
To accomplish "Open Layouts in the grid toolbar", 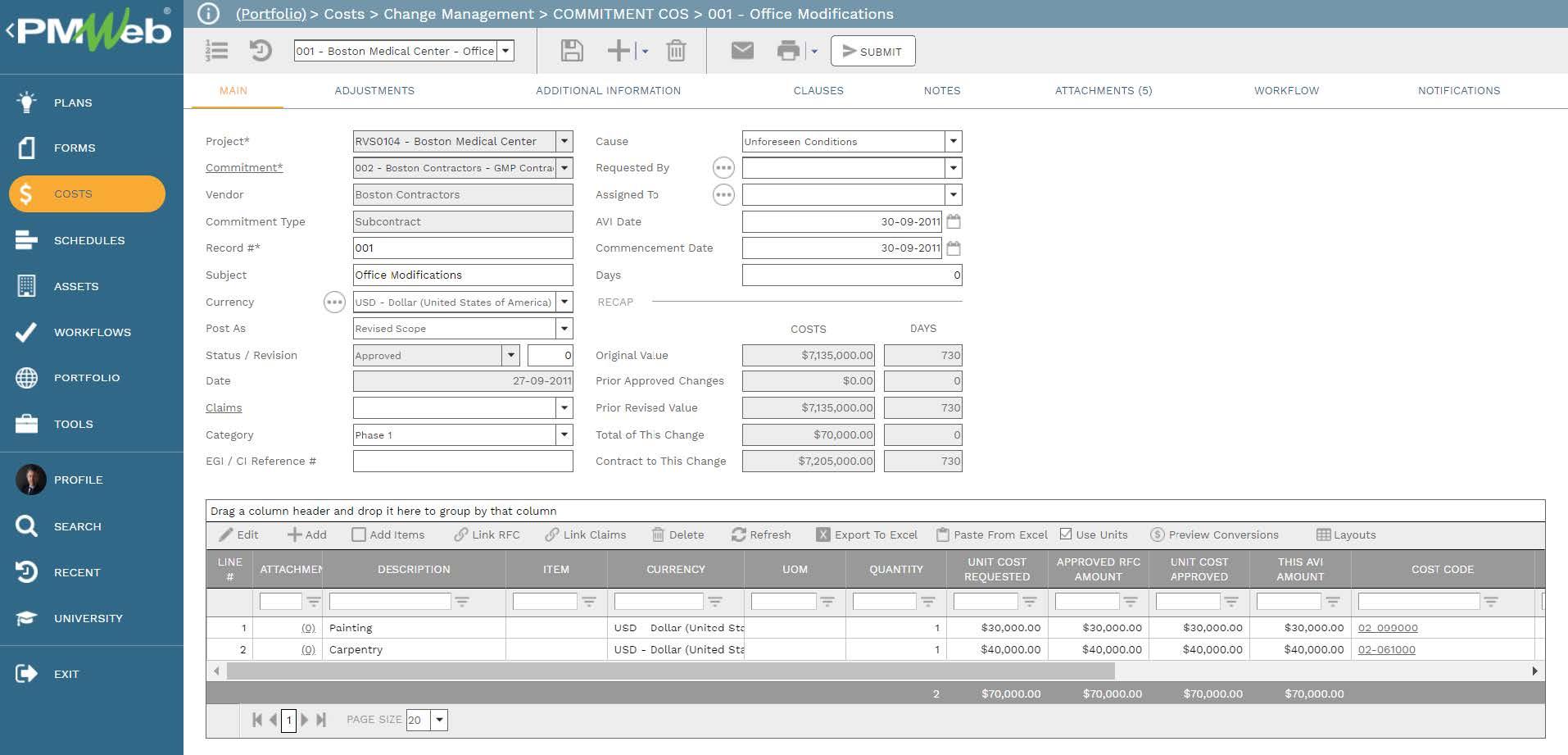I will [1346, 534].
